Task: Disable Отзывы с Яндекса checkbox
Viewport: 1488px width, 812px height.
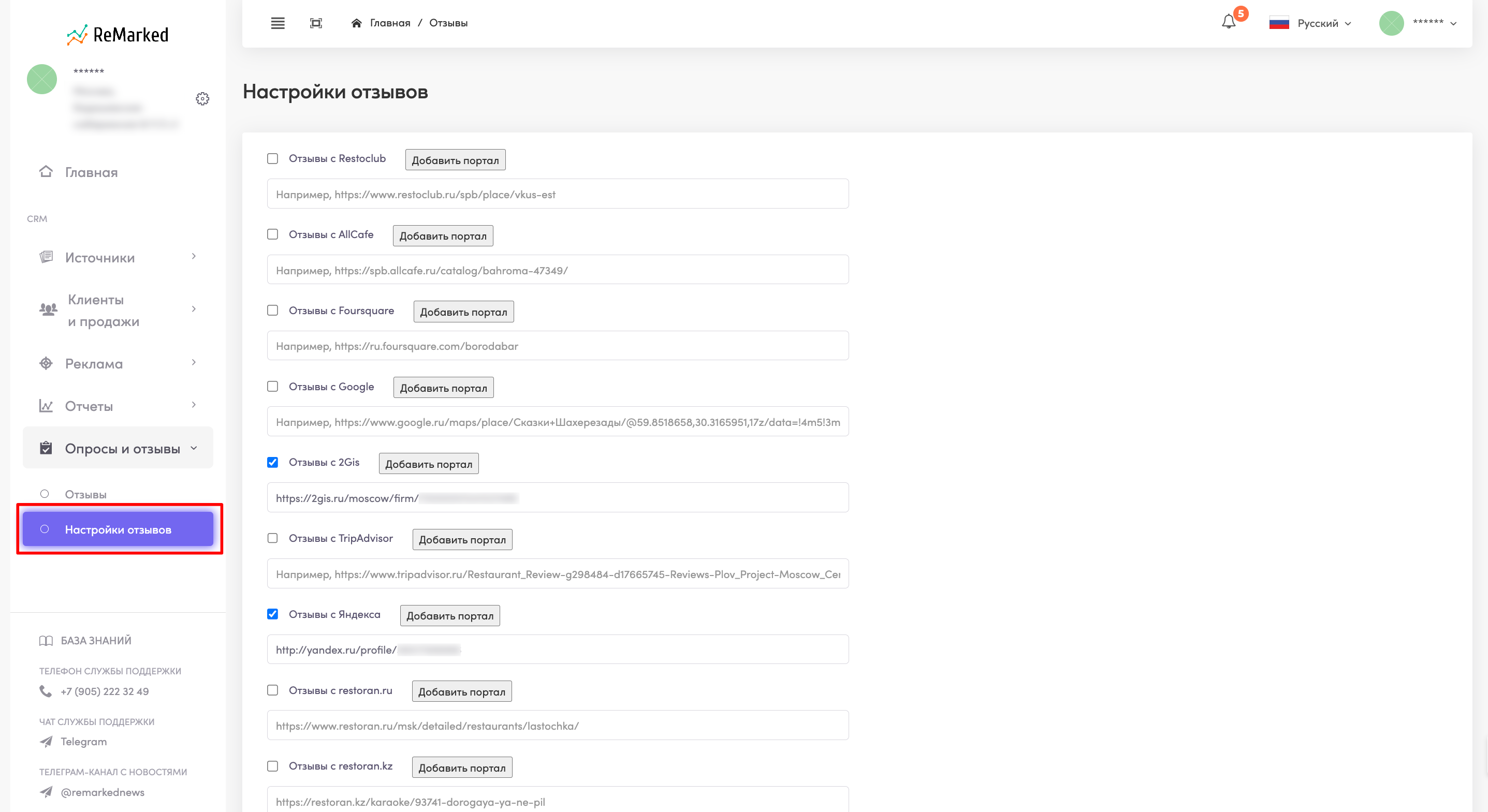Action: point(273,614)
